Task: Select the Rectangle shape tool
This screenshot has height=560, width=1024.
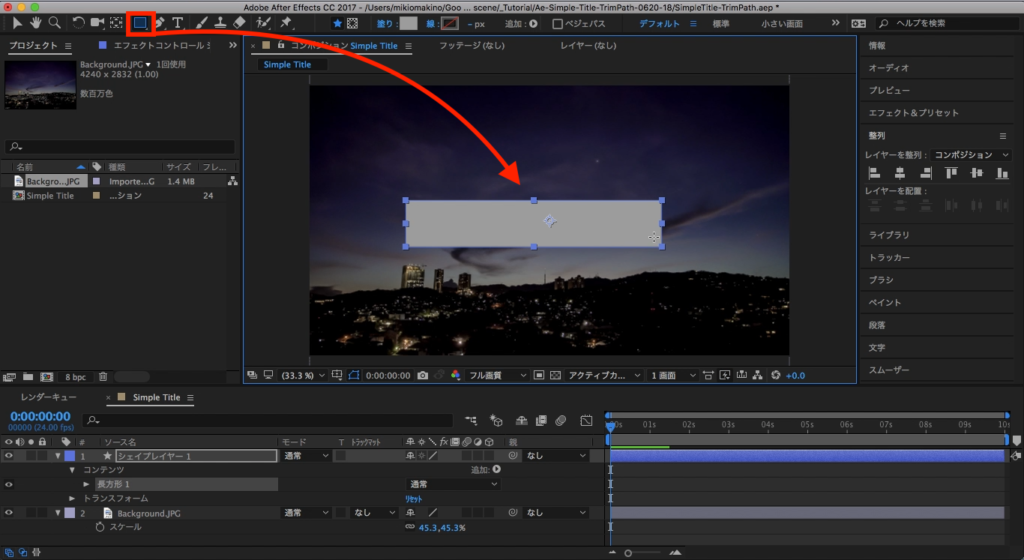Action: 141,22
